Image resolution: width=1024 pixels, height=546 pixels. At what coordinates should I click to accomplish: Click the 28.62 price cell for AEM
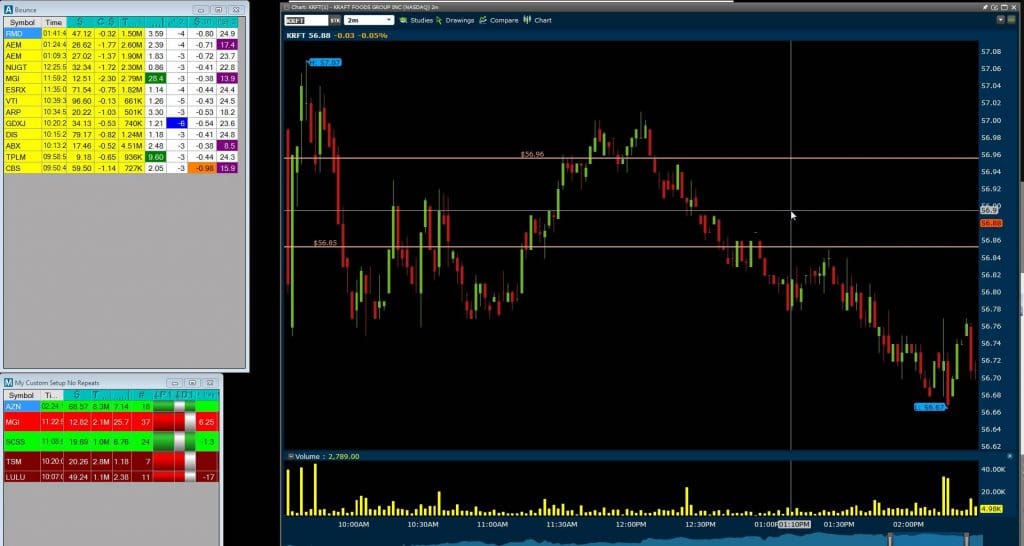[81, 45]
